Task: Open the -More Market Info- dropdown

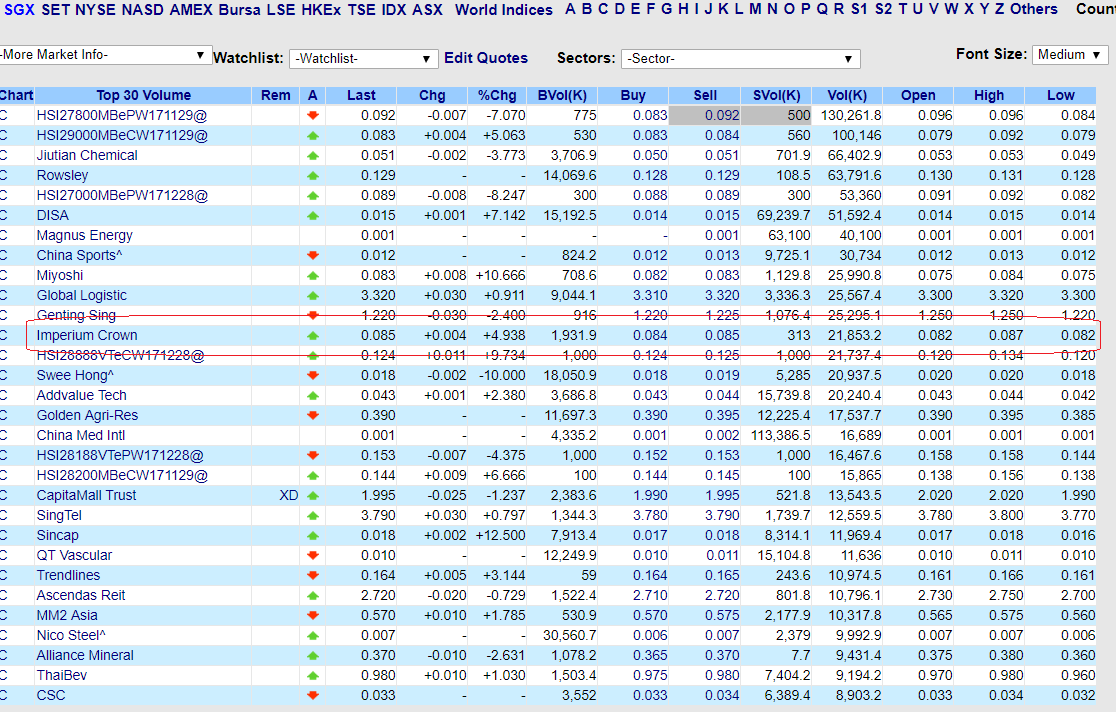Action: coord(103,54)
